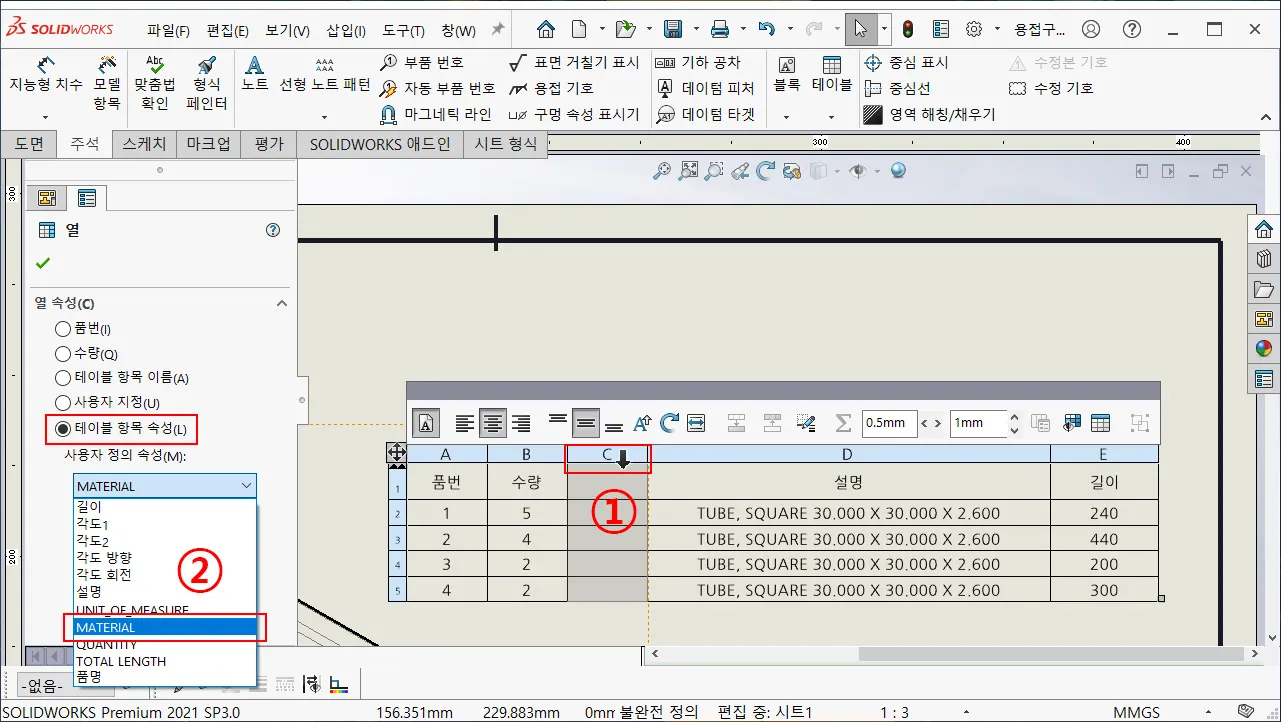Screen dimensions: 1281x722
Task: Click the Rebuild traffic light icon
Action: pyautogui.click(x=908, y=29)
